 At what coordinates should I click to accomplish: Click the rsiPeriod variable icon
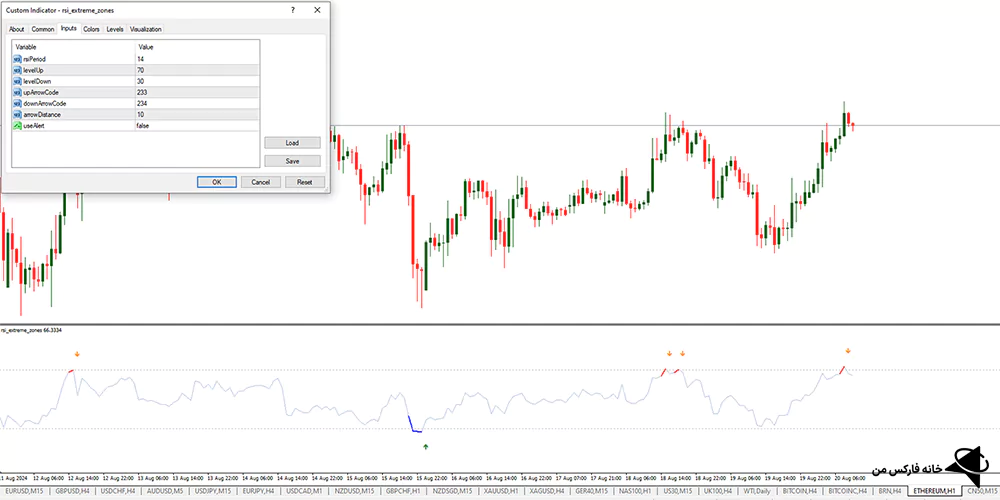(17, 59)
